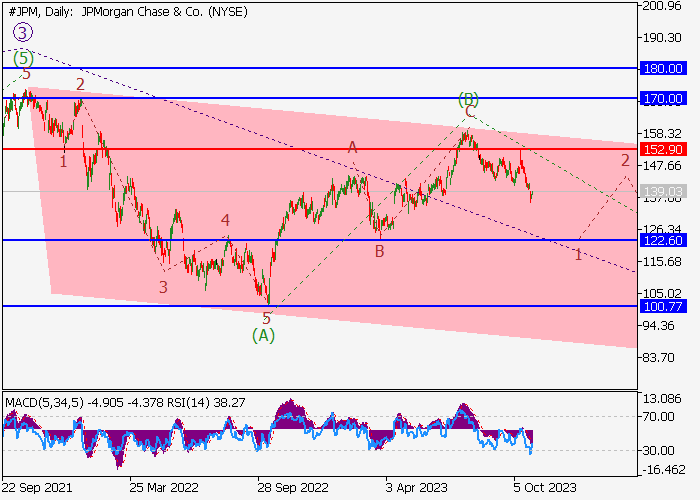
Task: Click the 83.70 price axis value
Action: pos(658,358)
